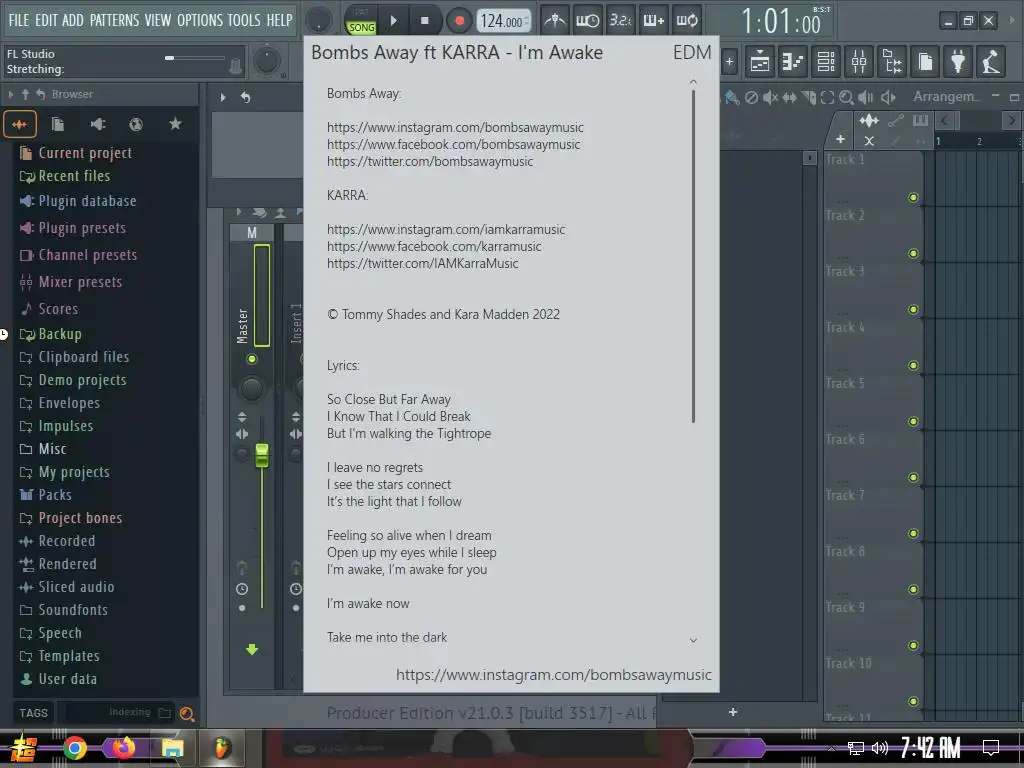Toggle the Browser via folder-tree toolbar icon
Viewport: 1024px width, 768px height.
tap(892, 62)
